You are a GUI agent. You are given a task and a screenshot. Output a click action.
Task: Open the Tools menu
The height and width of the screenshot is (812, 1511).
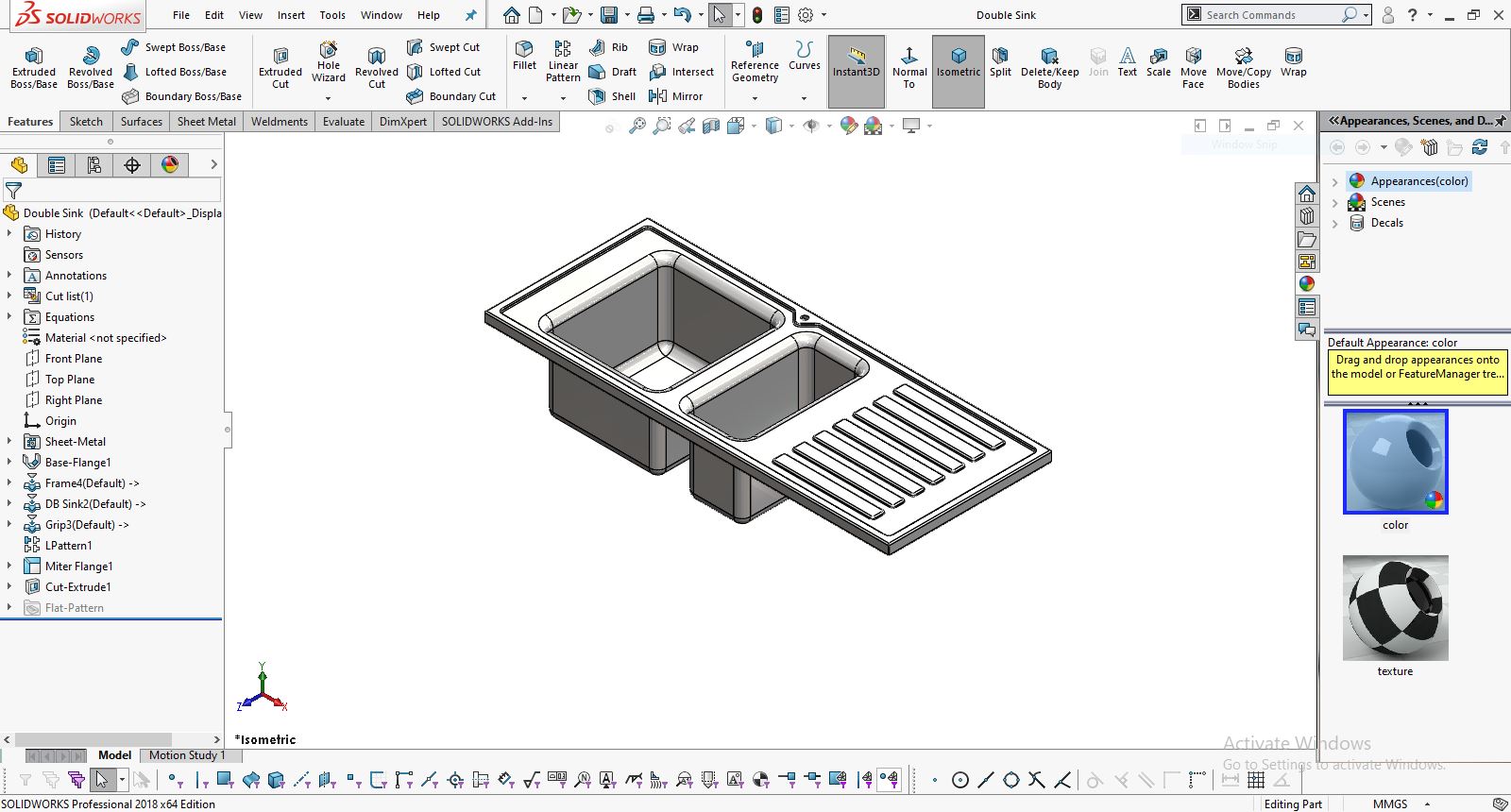tap(332, 15)
